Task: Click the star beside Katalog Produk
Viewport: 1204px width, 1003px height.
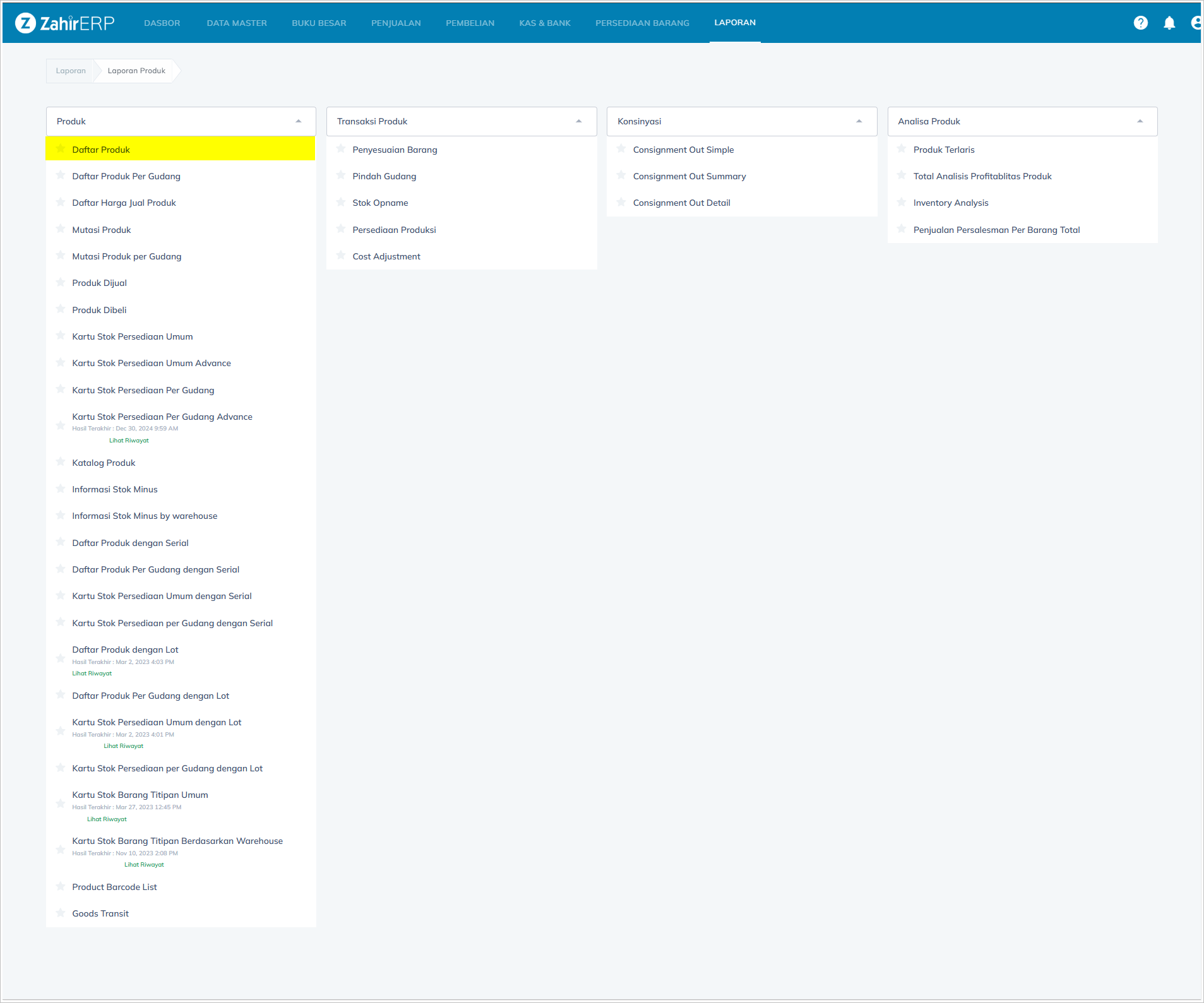Action: point(61,462)
